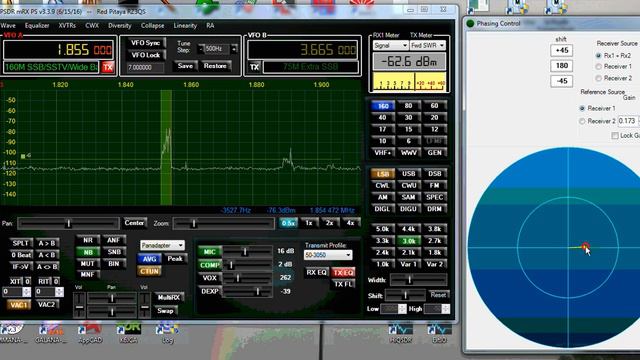Open the Diversity menu
Viewport: 640px width, 360px height.
pos(120,25)
